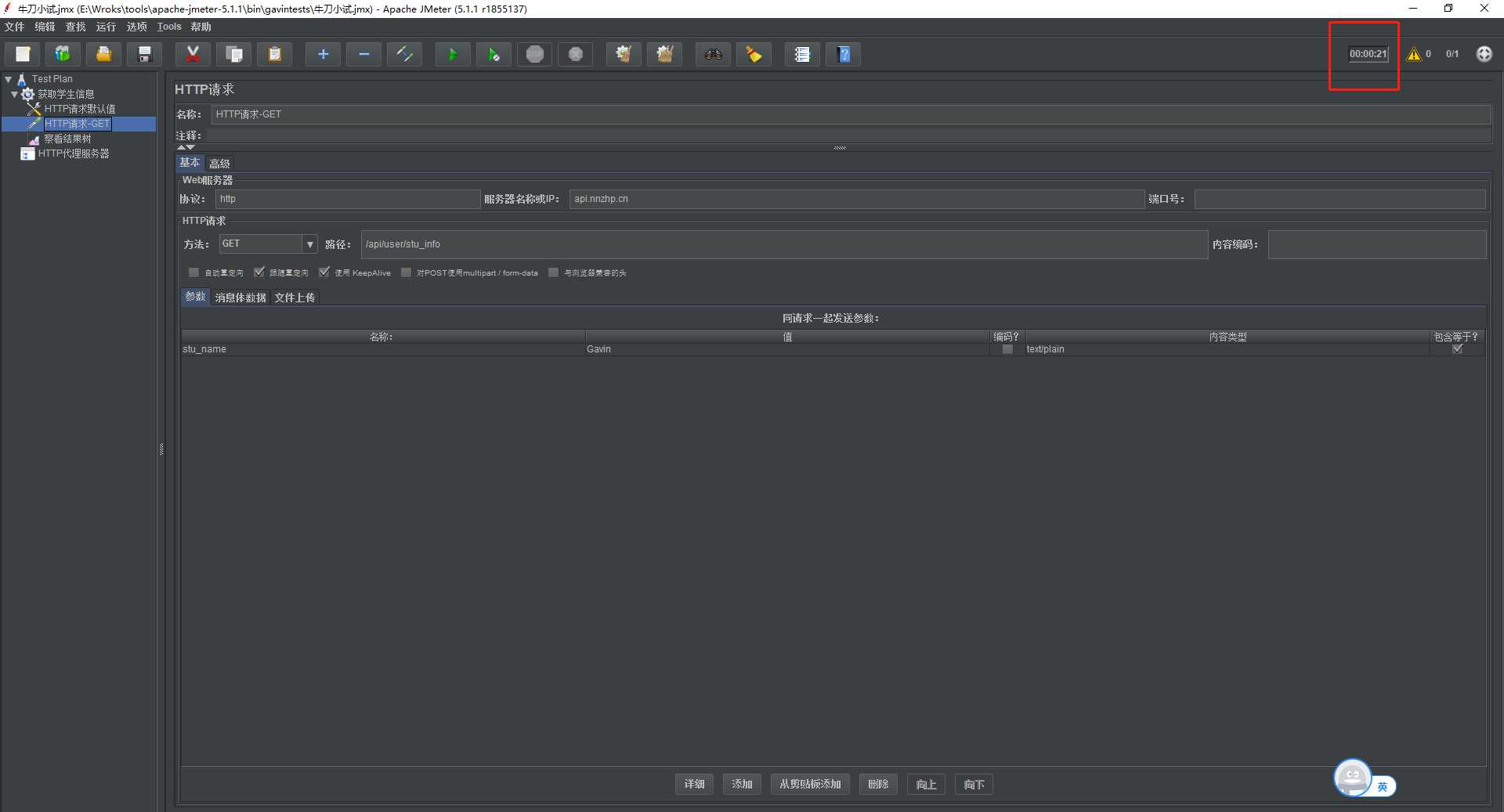Click the server name field api.nnzhp.cn
The width and height of the screenshot is (1504, 812).
[856, 199]
